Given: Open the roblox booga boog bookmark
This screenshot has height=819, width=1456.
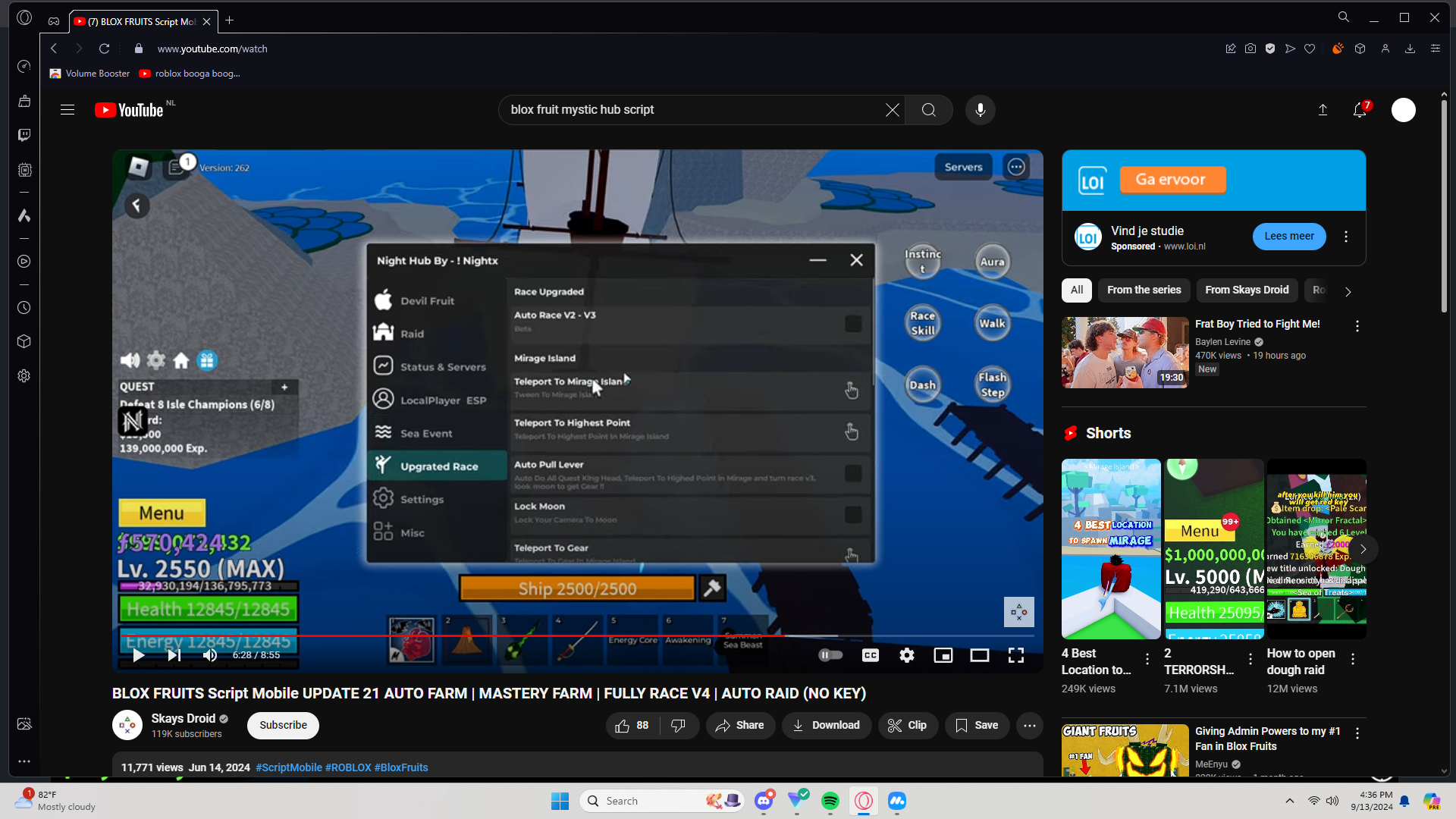Looking at the screenshot, I should coord(190,74).
